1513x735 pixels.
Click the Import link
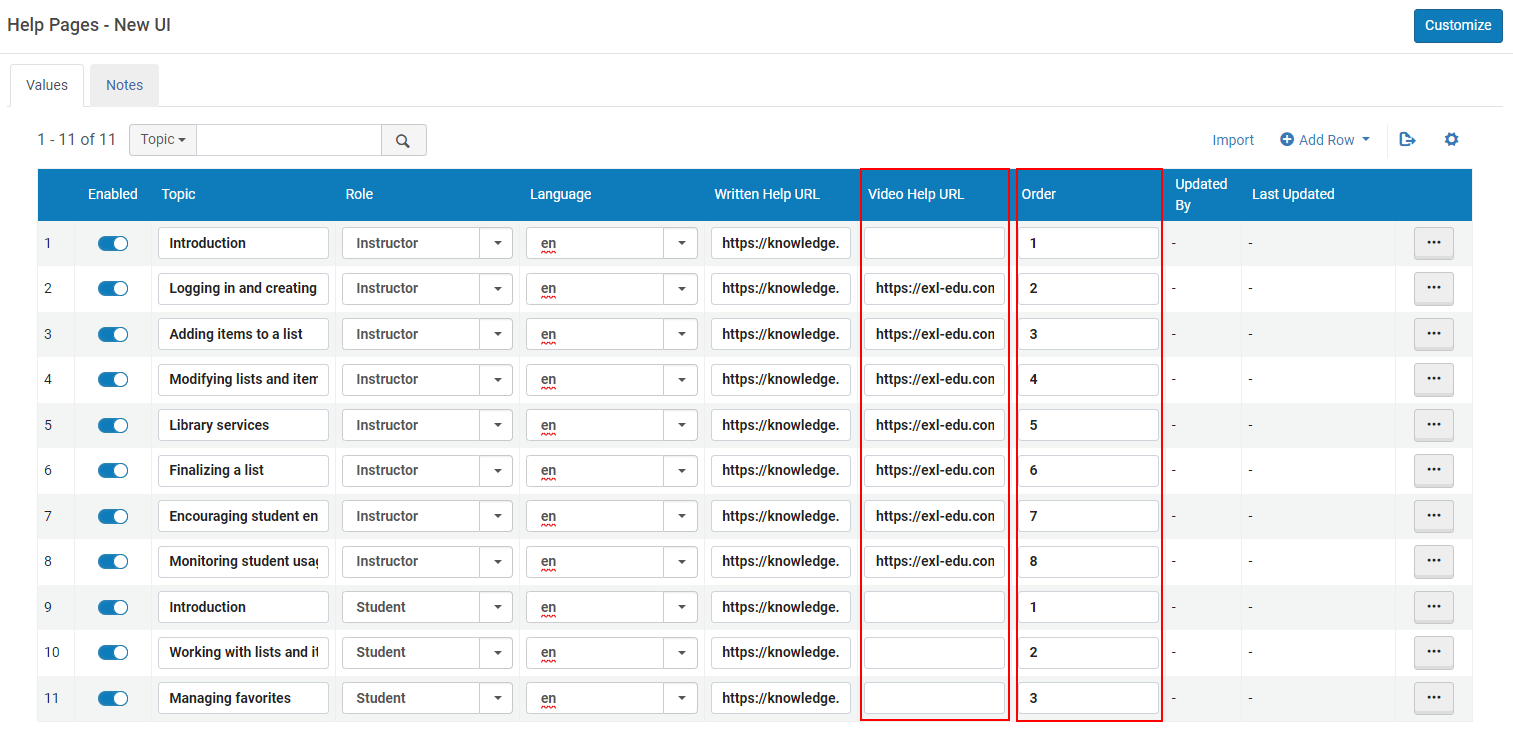click(x=1233, y=140)
